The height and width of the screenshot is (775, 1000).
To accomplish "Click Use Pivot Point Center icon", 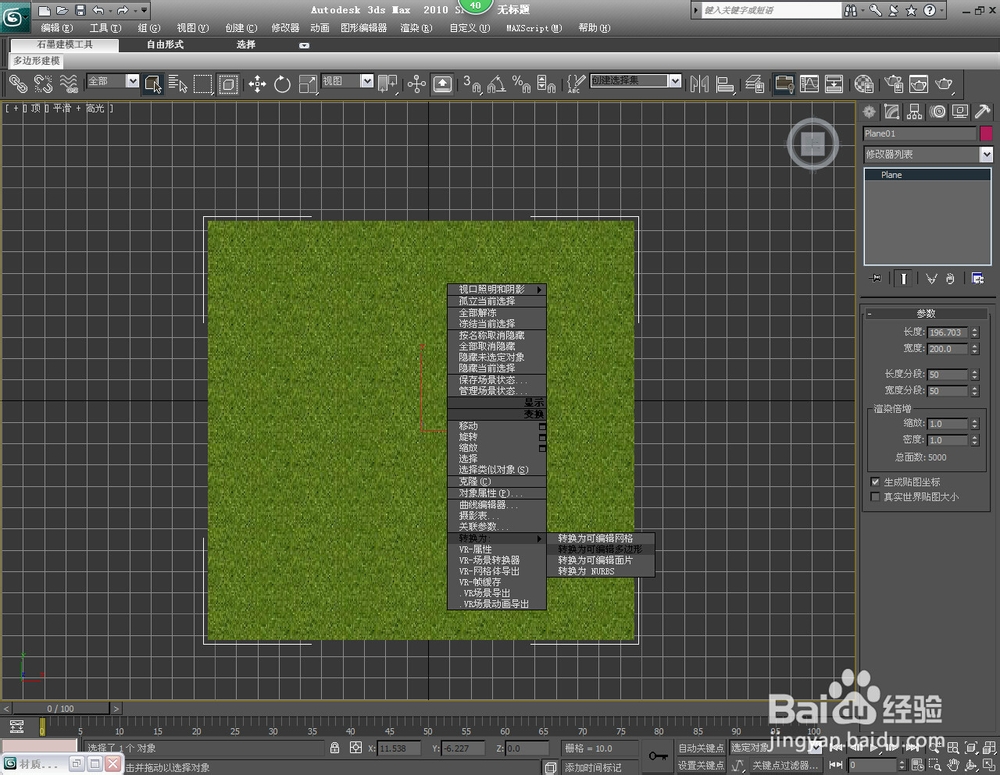I will [x=388, y=84].
